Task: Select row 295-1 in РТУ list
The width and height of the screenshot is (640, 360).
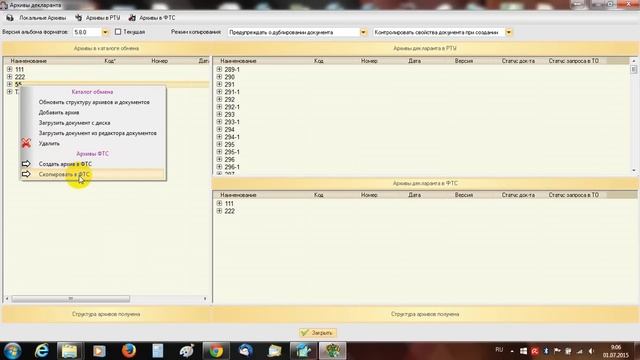Action: point(232,152)
